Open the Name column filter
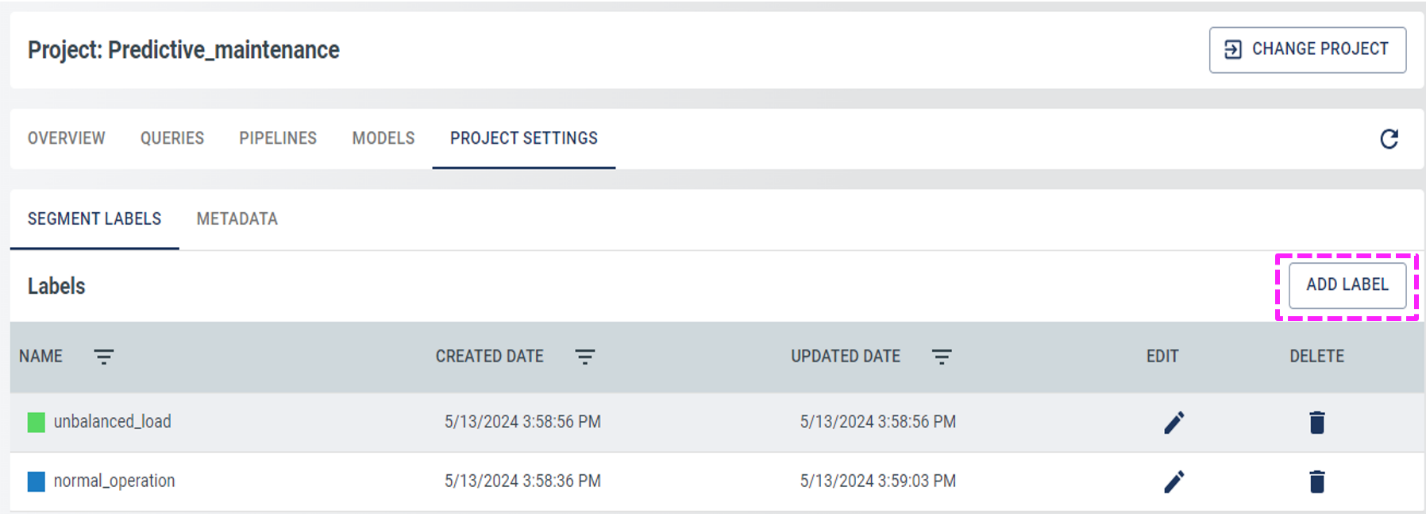 coord(104,357)
